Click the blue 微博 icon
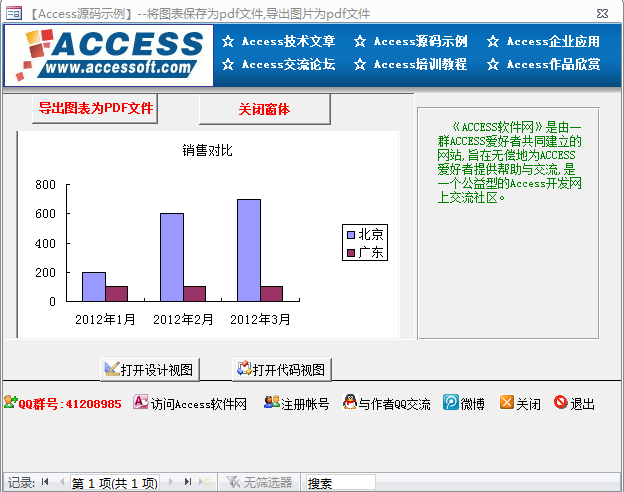Screen dimensions: 624x492 [451, 402]
